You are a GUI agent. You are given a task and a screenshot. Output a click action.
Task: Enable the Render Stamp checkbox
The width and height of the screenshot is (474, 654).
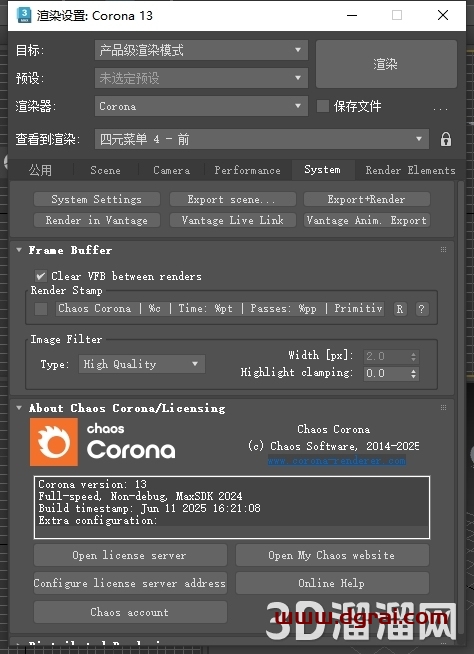41,309
